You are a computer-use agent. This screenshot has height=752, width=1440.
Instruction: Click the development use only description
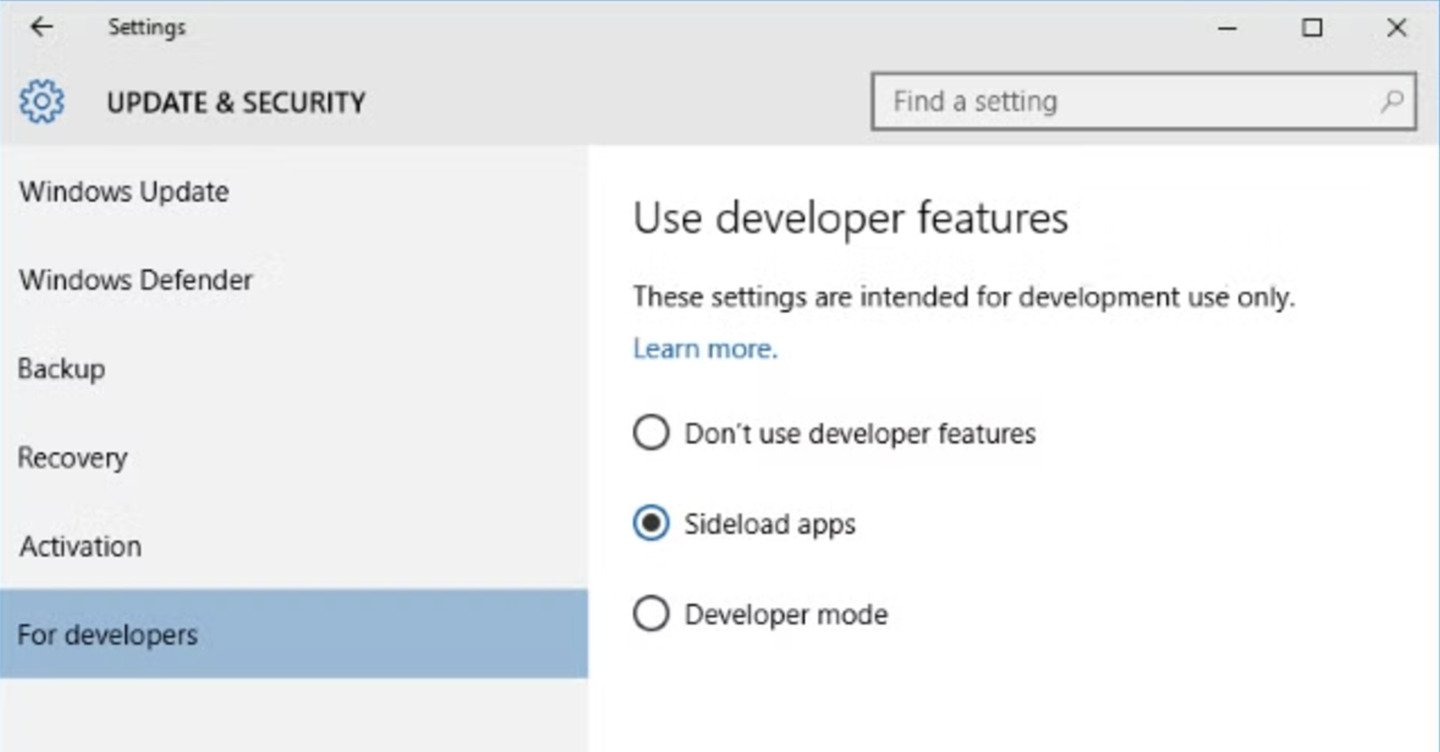click(964, 297)
